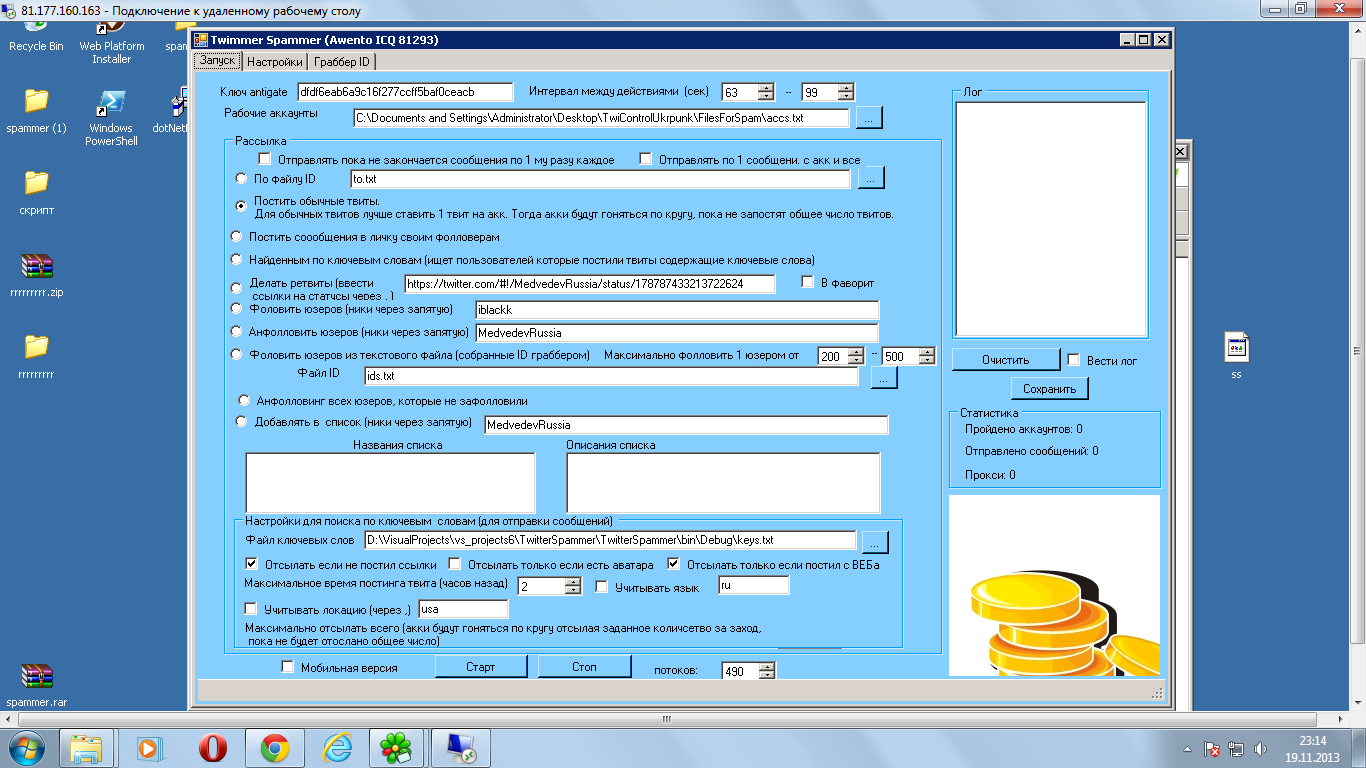Toggle 'Мобильная версия' checkbox

tap(288, 667)
